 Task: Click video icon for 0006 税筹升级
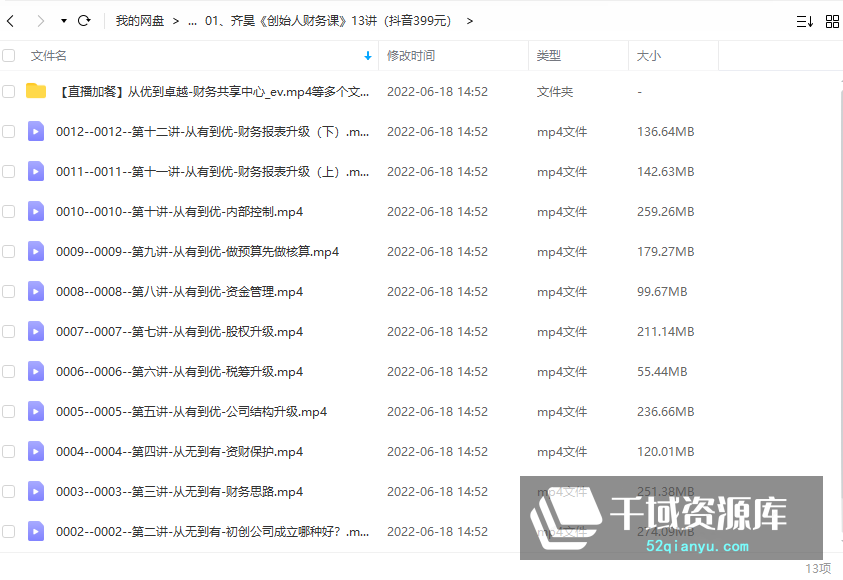pyautogui.click(x=36, y=371)
